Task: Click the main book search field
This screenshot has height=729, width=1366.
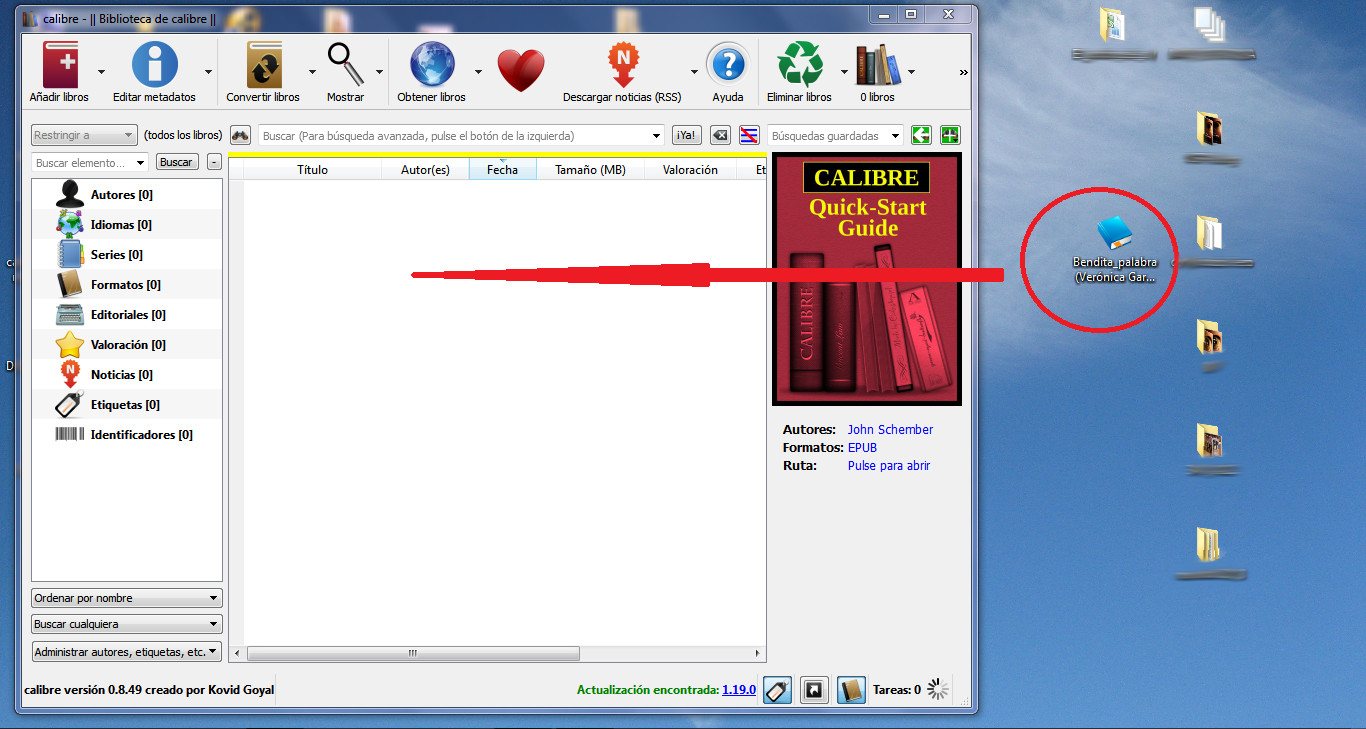Action: [455, 136]
